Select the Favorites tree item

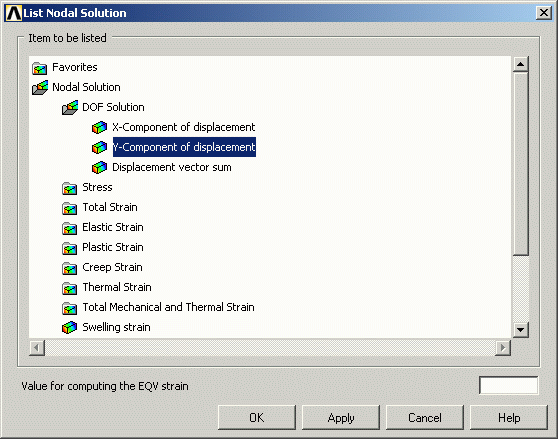pyautogui.click(x=75, y=67)
